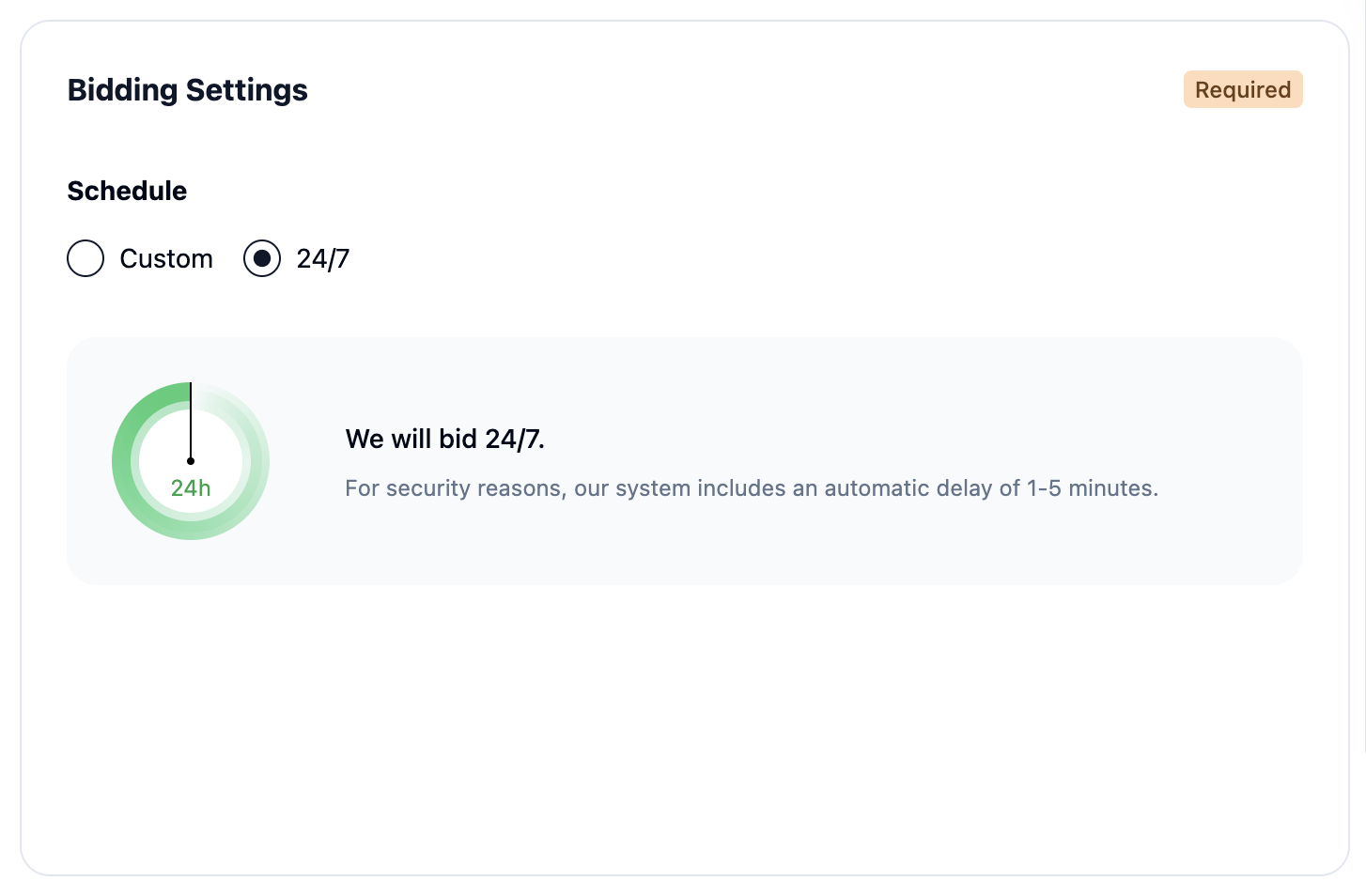Click the 24h label inside the circle
This screenshot has width=1366, height=896.
[191, 487]
